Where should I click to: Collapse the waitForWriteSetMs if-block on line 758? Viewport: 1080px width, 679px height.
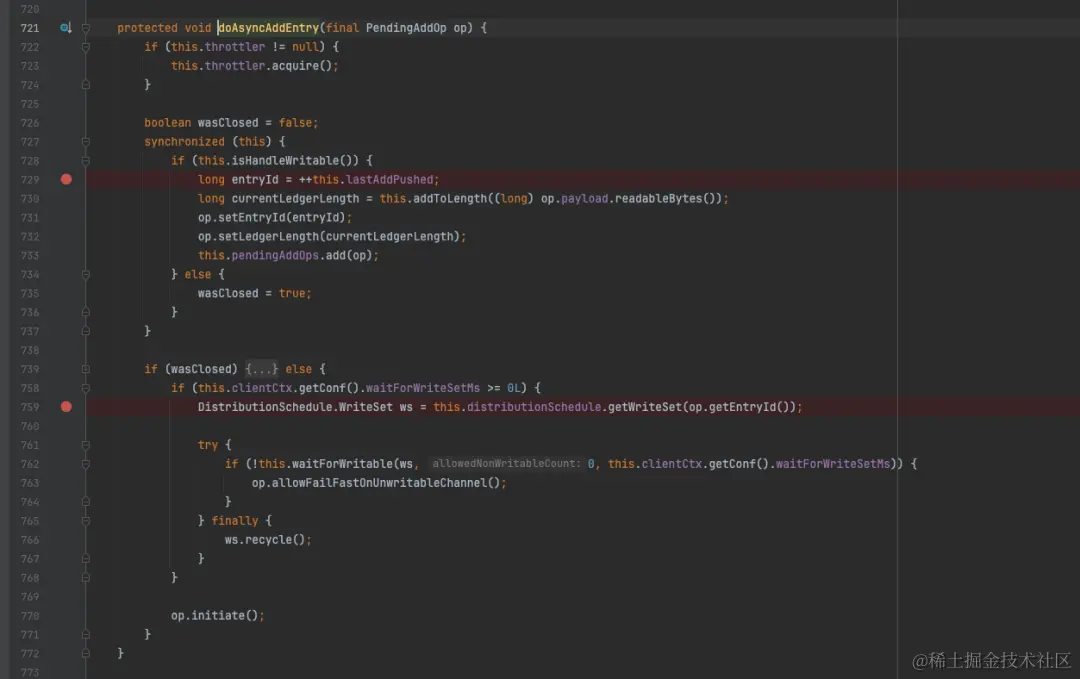click(x=86, y=388)
